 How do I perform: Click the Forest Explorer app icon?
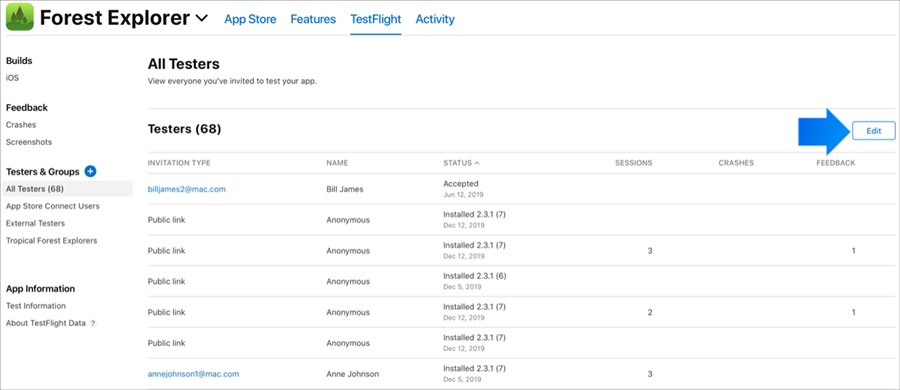[20, 18]
